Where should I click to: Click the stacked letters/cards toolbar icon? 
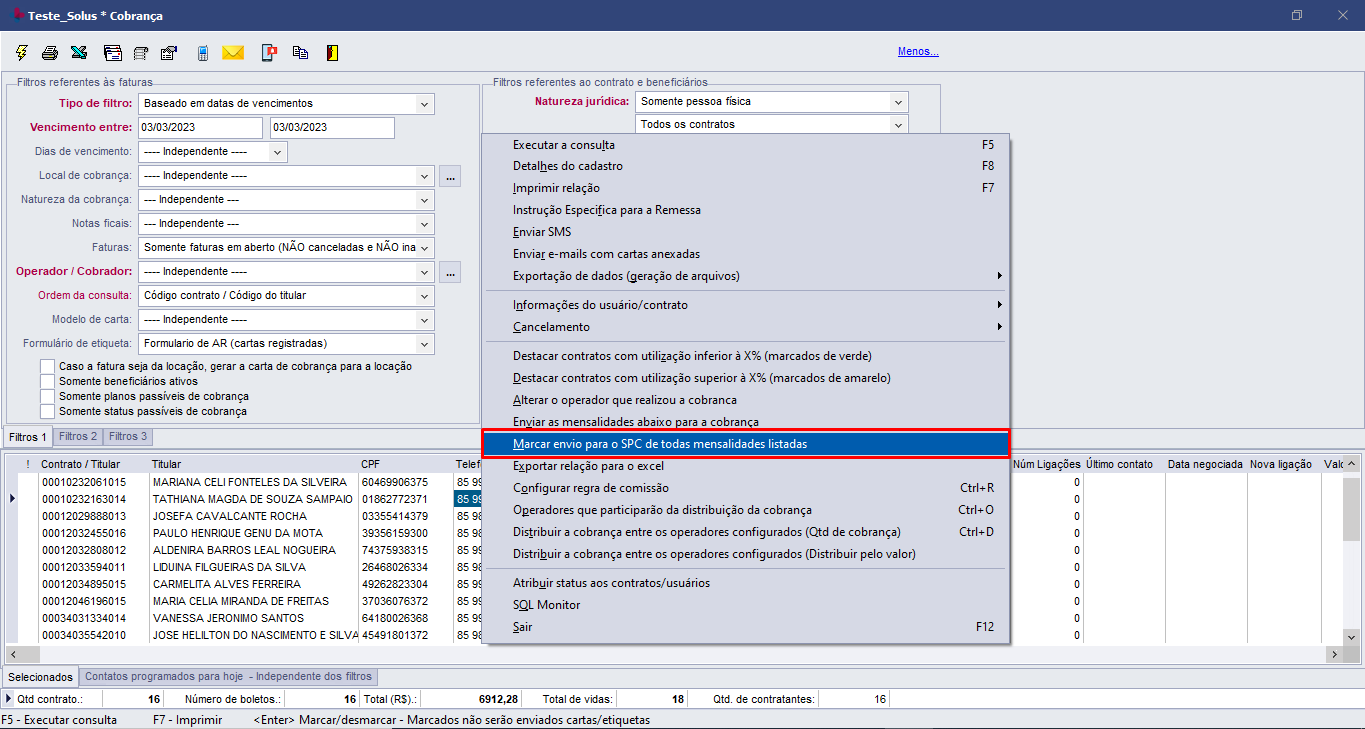(113, 53)
